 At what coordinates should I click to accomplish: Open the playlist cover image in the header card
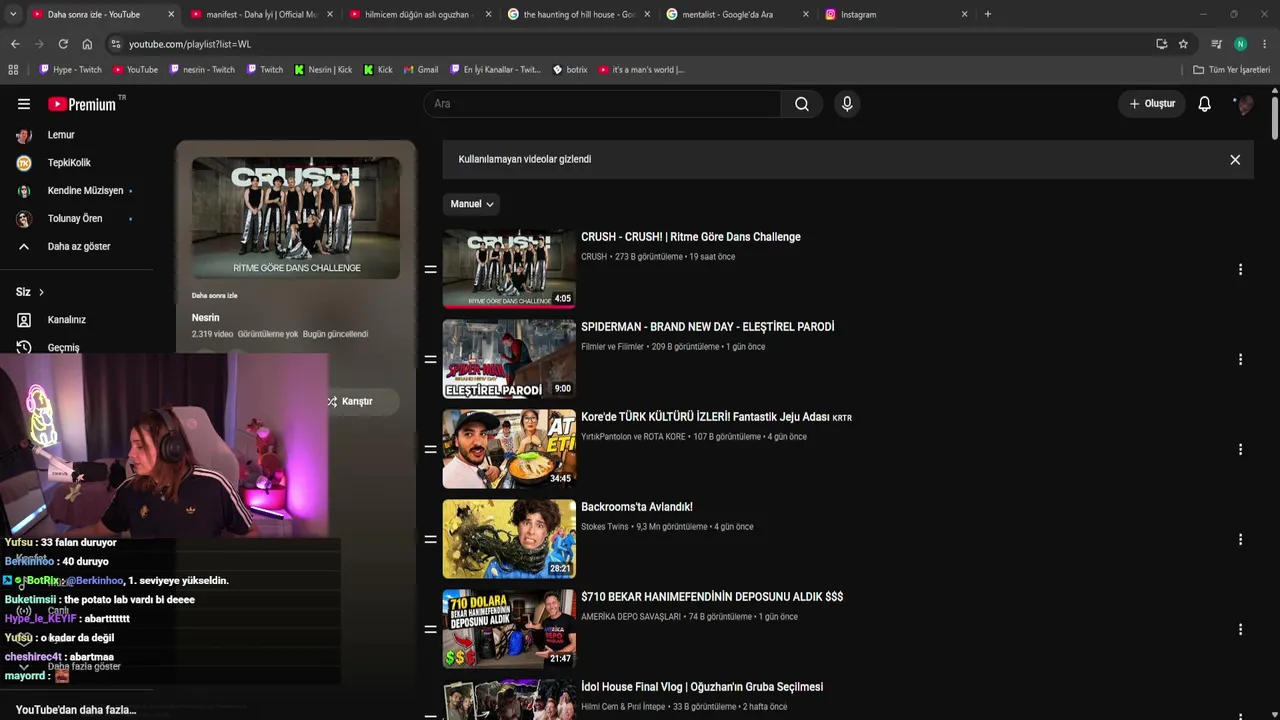click(296, 218)
